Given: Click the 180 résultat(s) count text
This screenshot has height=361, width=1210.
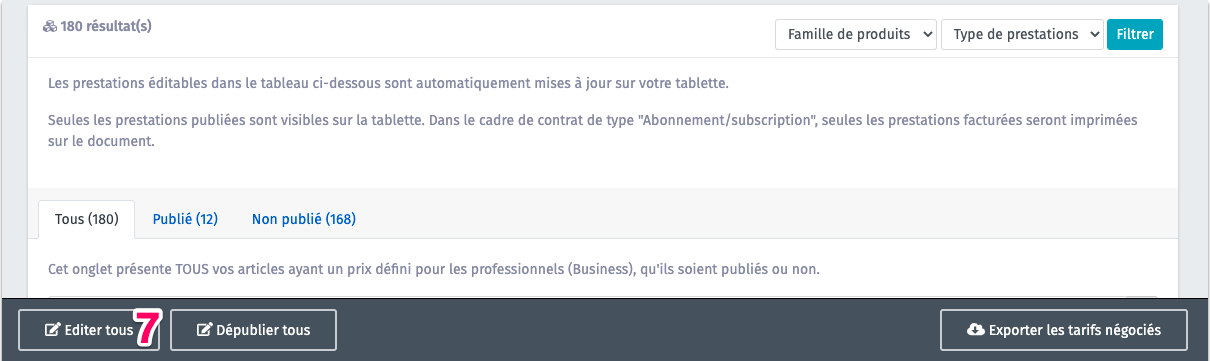Looking at the screenshot, I should [x=106, y=27].
